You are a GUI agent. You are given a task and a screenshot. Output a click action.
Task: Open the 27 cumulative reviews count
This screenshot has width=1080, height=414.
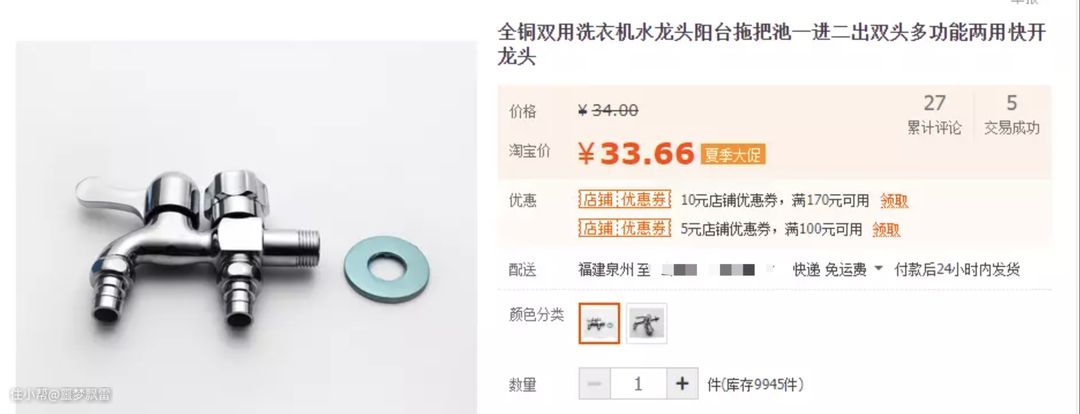click(935, 114)
